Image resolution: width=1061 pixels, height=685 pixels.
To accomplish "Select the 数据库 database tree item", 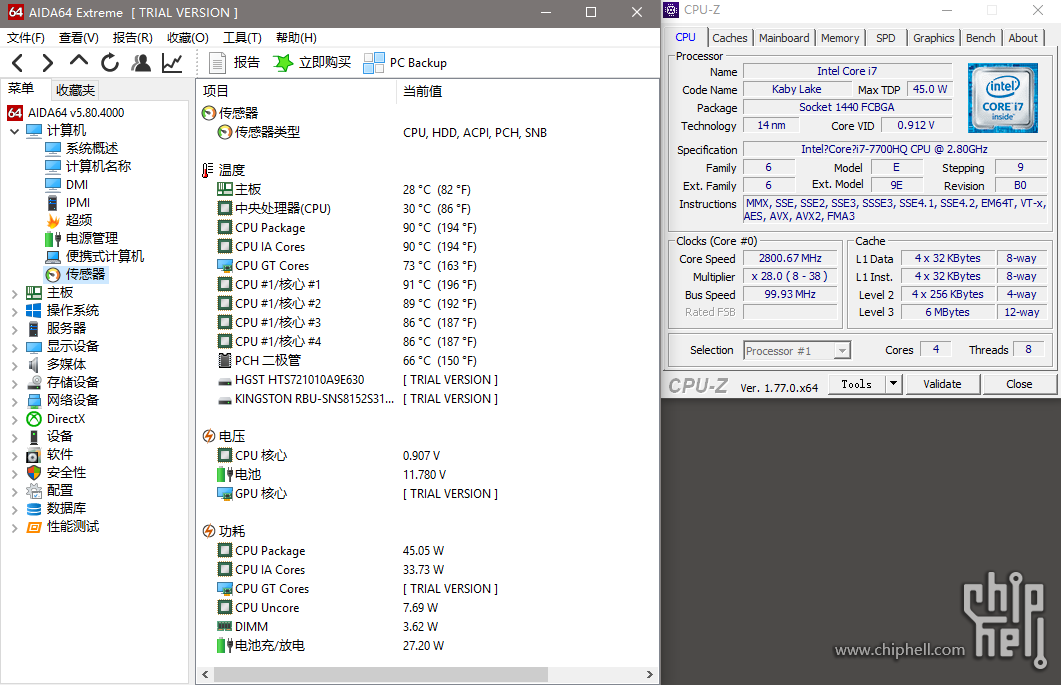I will pyautogui.click(x=56, y=508).
